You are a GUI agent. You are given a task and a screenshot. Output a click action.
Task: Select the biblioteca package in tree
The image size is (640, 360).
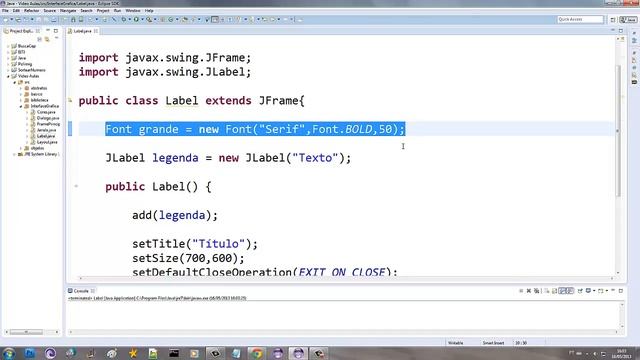pyautogui.click(x=39, y=100)
